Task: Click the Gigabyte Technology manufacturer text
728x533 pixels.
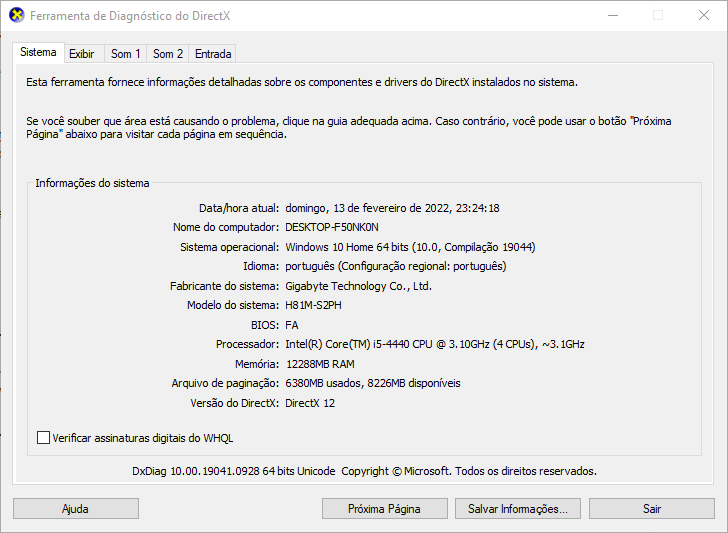Action: [359, 286]
